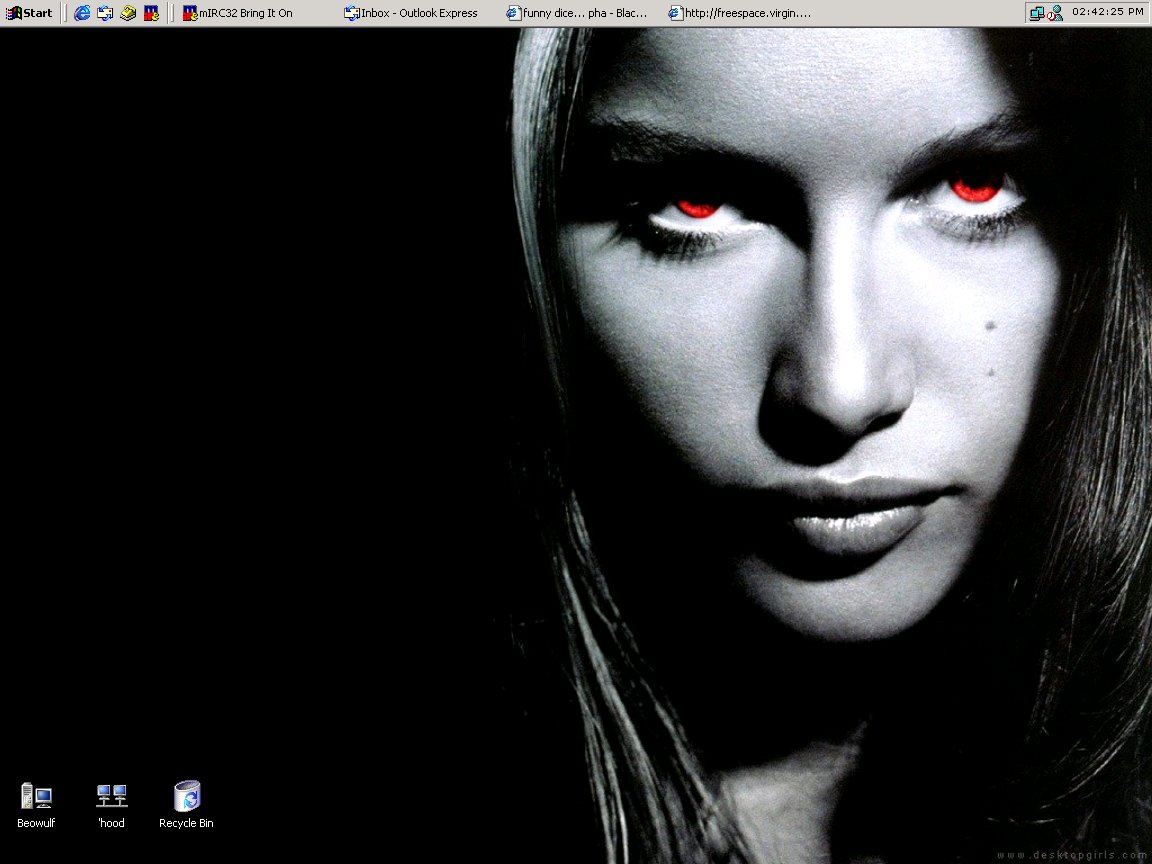This screenshot has height=864, width=1152.
Task: Select the Beowulf computer desktop icon
Action: tap(36, 797)
